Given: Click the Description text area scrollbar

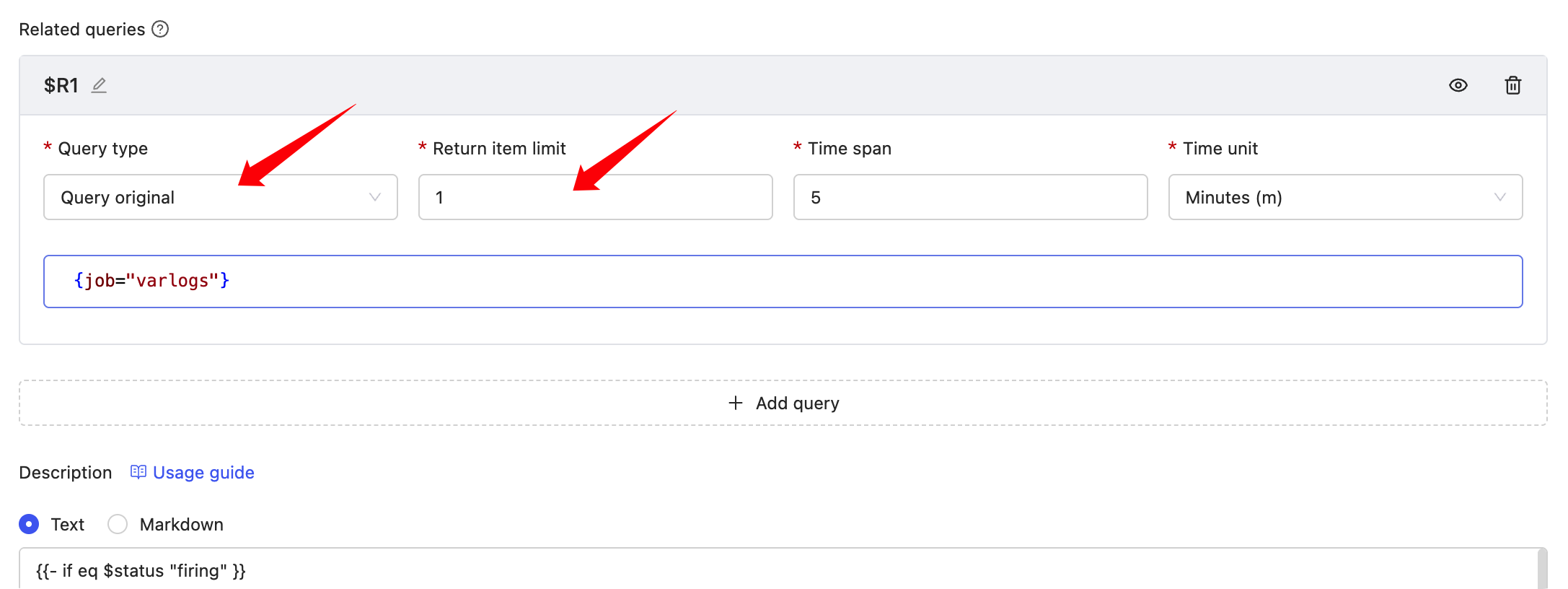Looking at the screenshot, I should coord(1542,570).
